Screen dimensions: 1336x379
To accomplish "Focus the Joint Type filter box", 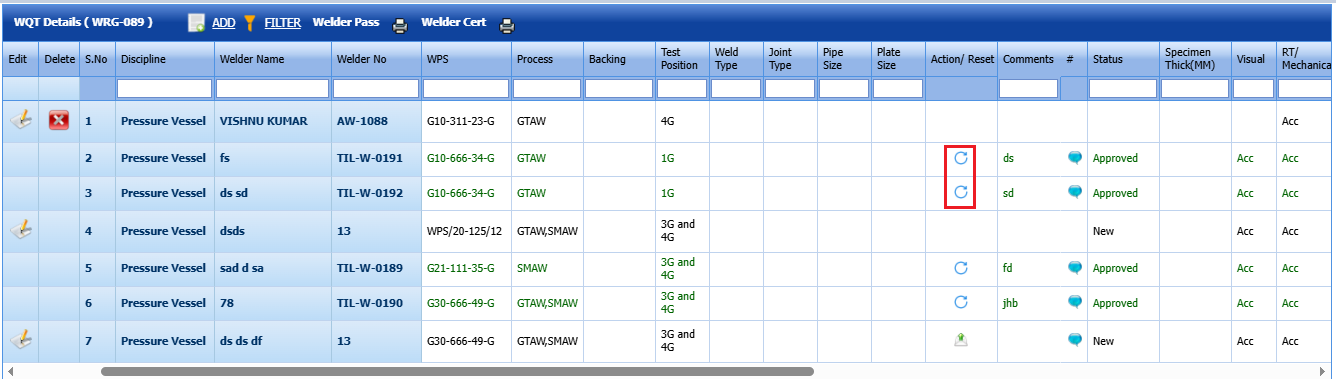I will pos(790,89).
